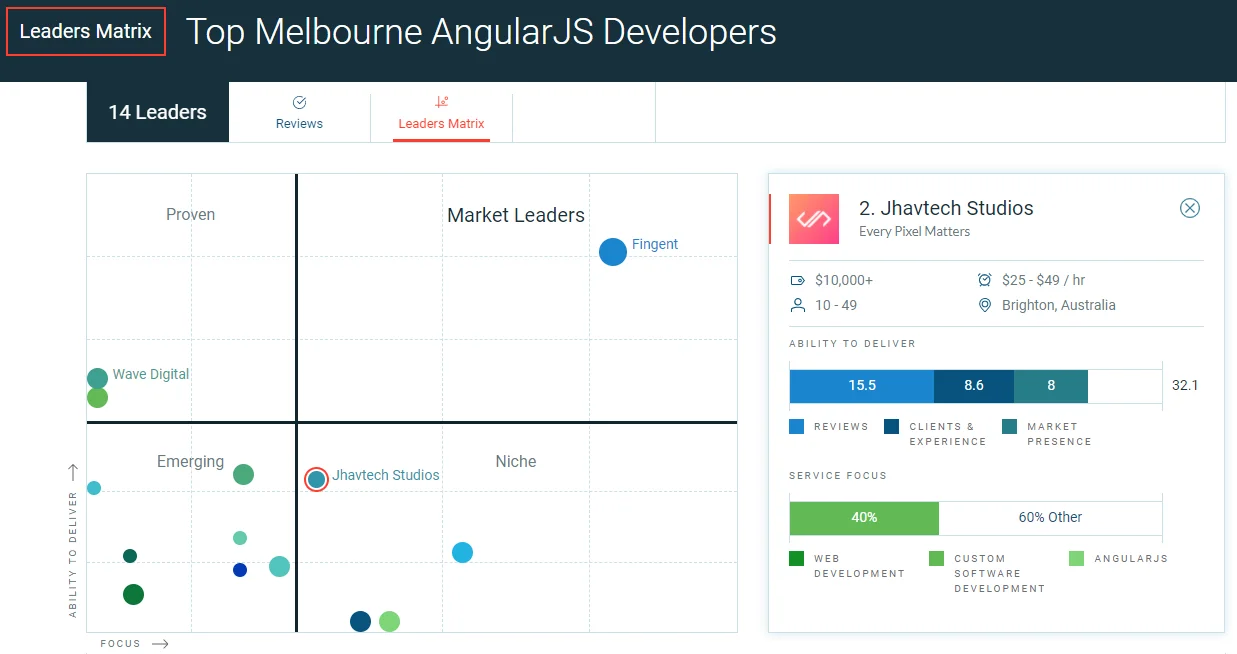
Task: Close the Jhavtech Studios details panel
Action: click(x=1189, y=208)
